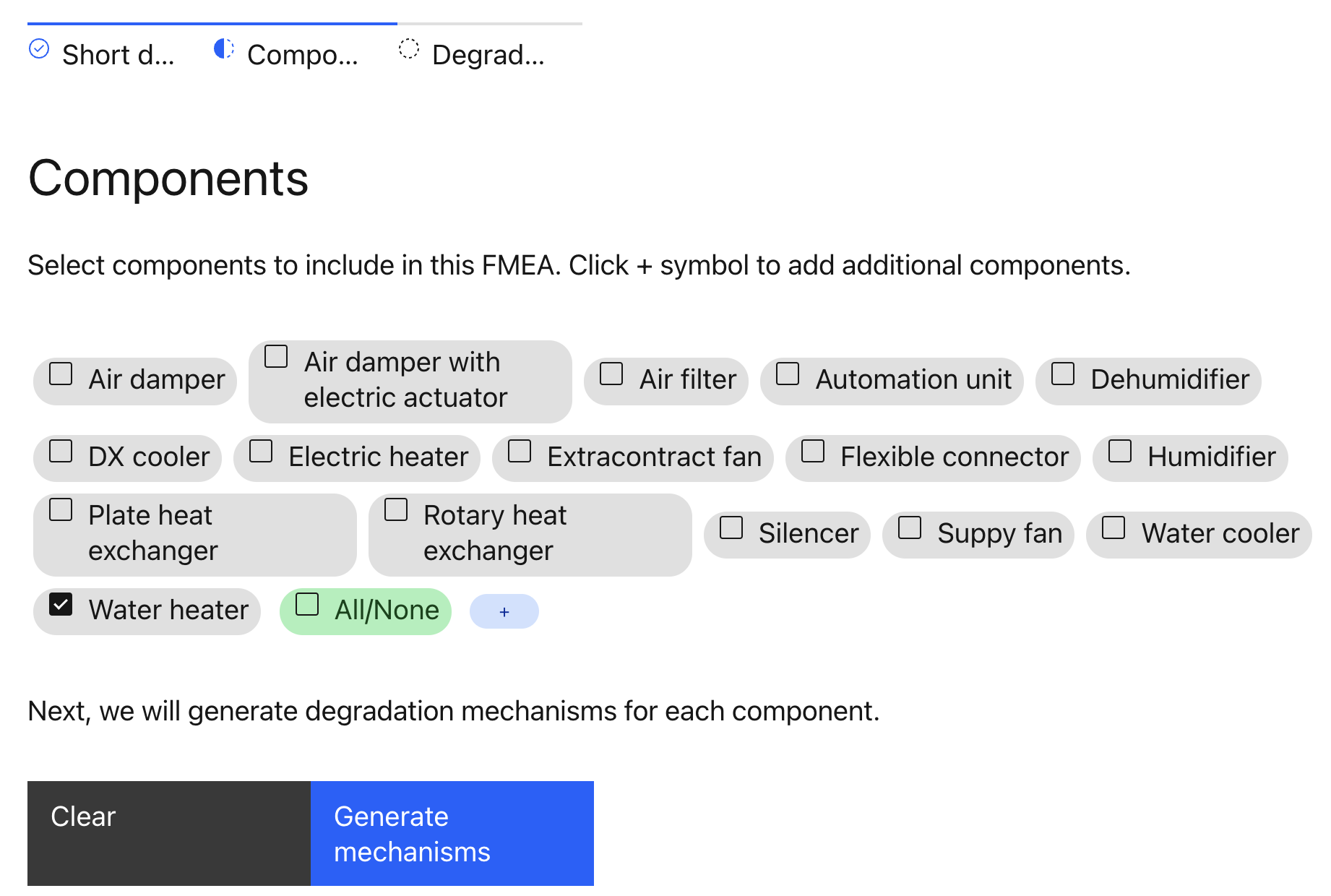The width and height of the screenshot is (1331, 896).
Task: Toggle the All/None checkbox
Action: point(307,604)
